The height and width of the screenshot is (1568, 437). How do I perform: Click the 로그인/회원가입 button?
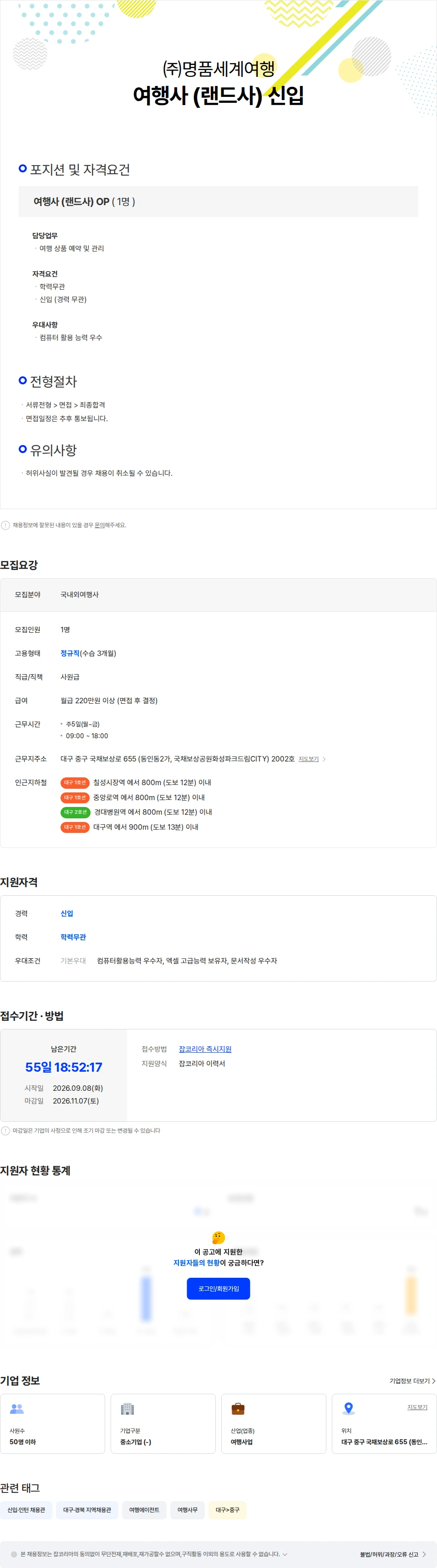click(218, 1288)
